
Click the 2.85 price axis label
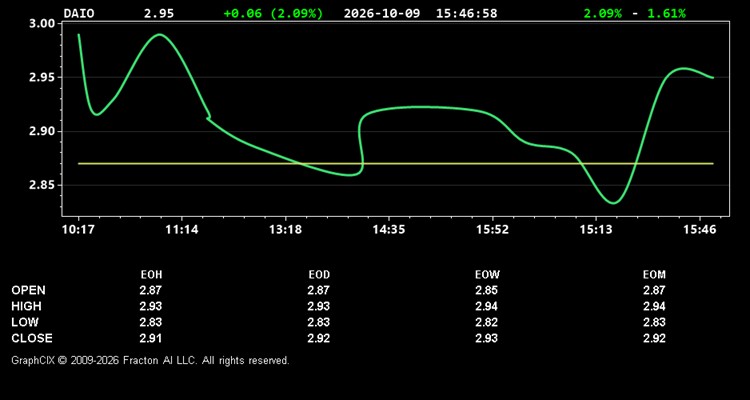pyautogui.click(x=43, y=185)
